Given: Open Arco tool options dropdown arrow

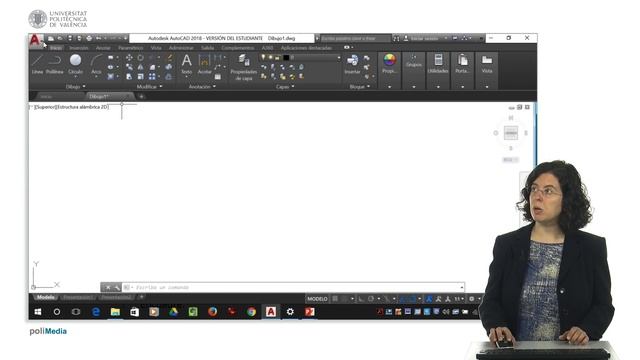Looking at the screenshot, I should pyautogui.click(x=96, y=77).
